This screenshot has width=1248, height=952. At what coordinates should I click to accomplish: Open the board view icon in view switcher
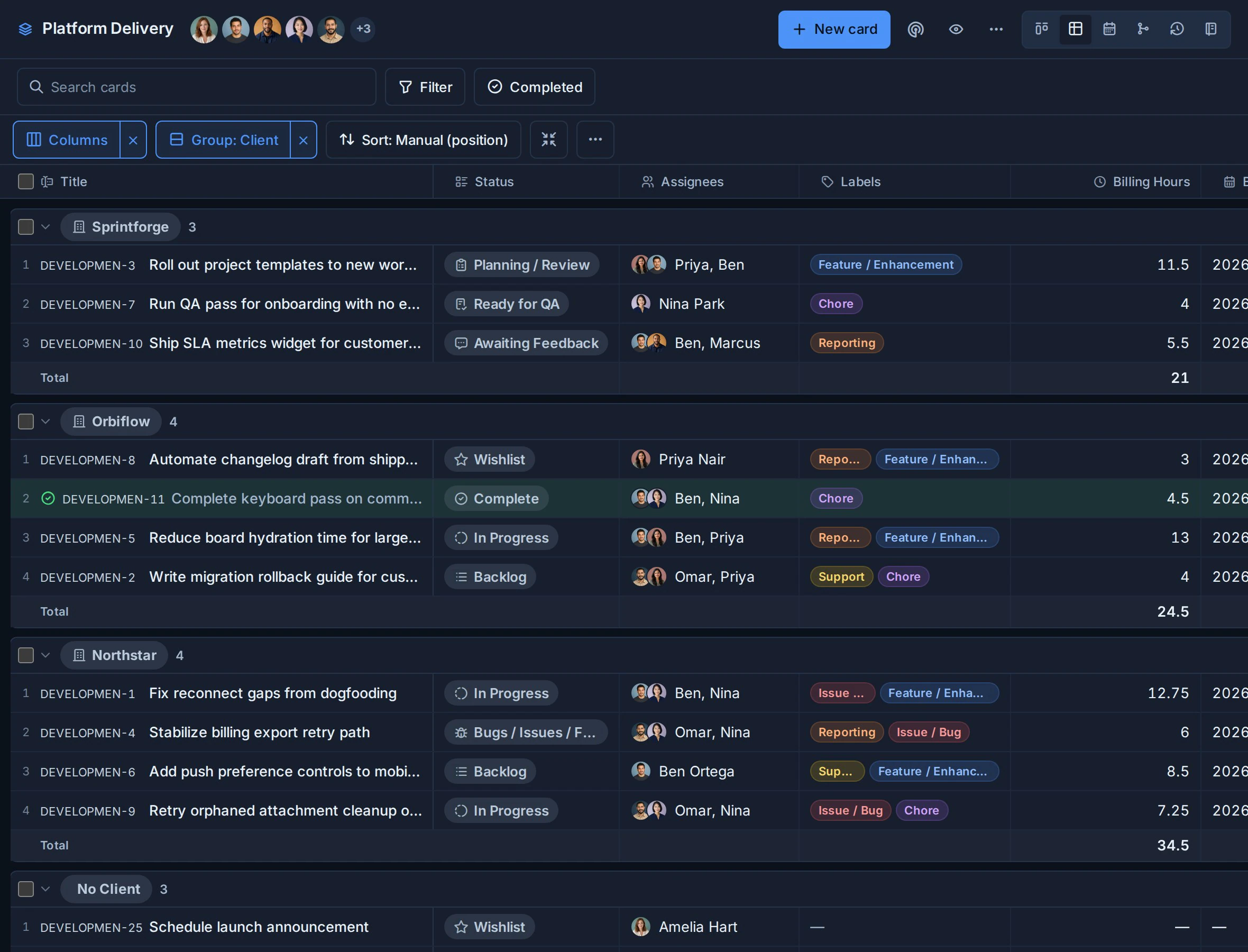tap(1041, 29)
